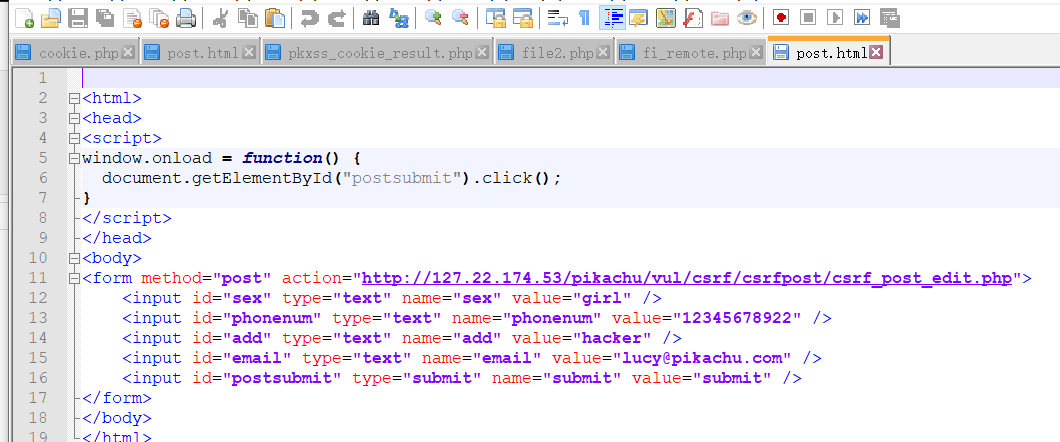Collapse the <body> fold on line 10
The height and width of the screenshot is (442, 1060).
(74, 259)
